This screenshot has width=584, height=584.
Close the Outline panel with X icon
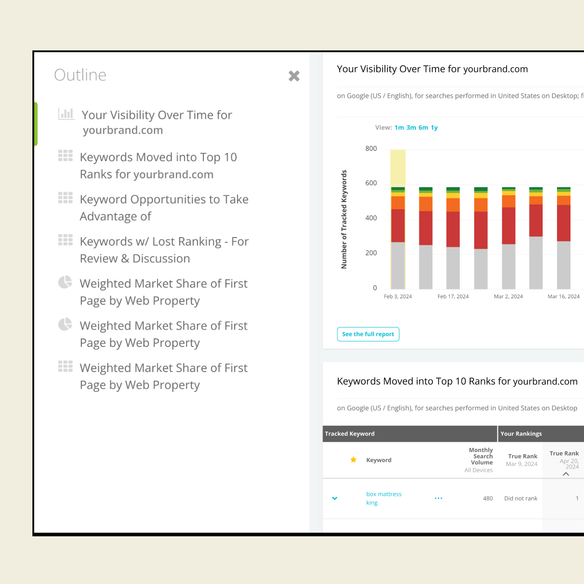point(294,76)
